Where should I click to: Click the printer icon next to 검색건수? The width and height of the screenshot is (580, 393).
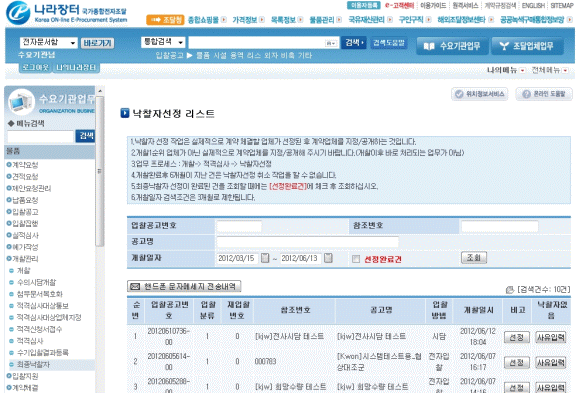pyautogui.click(x=510, y=289)
